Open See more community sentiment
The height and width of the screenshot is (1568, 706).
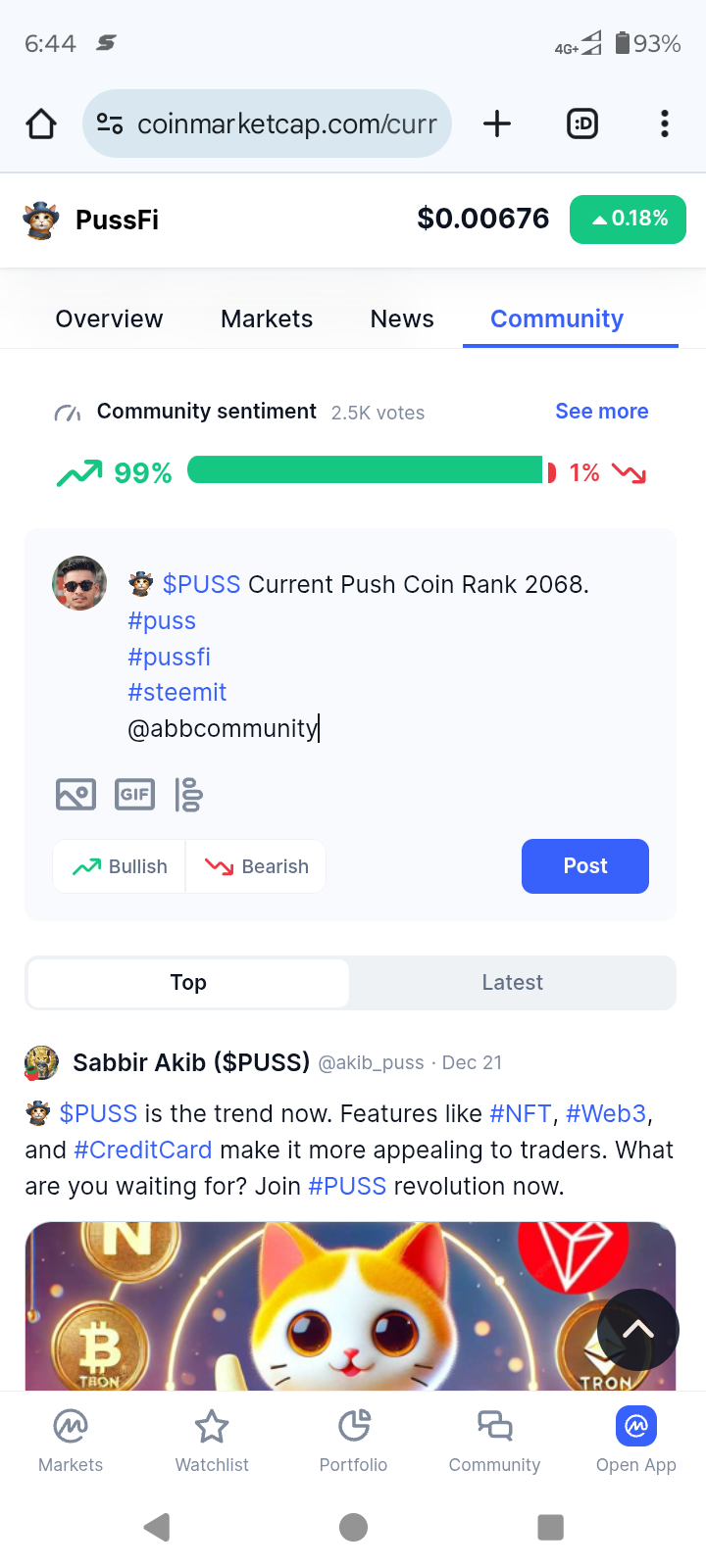[602, 412]
